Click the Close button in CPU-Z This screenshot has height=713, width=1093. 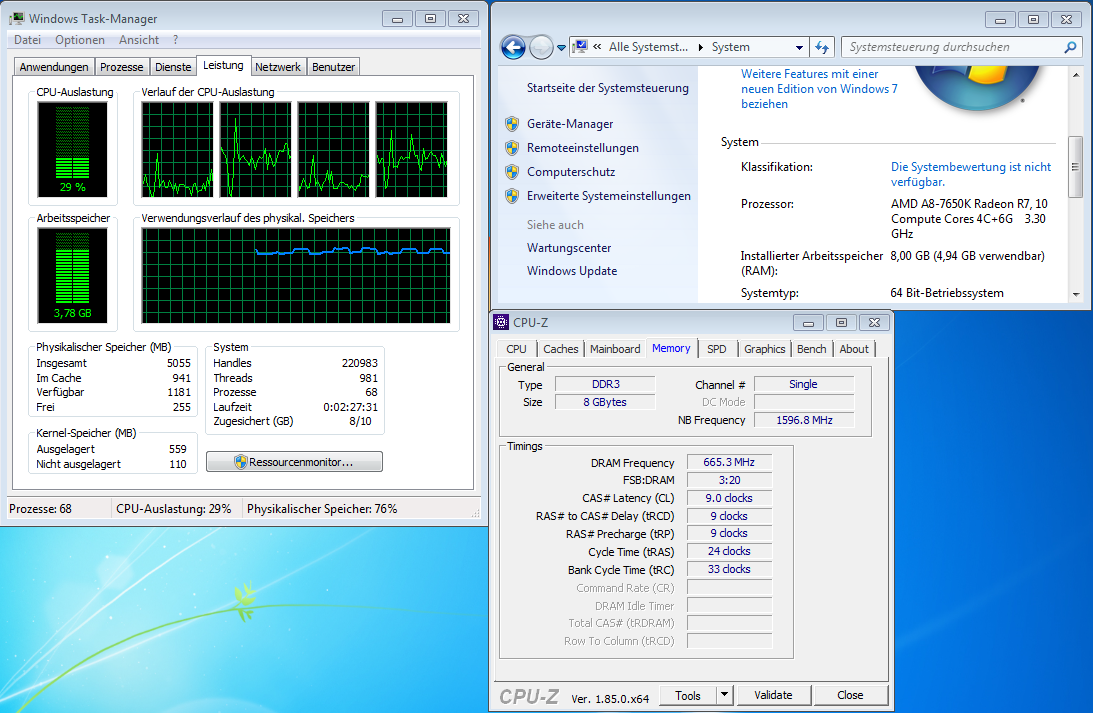[x=850, y=695]
